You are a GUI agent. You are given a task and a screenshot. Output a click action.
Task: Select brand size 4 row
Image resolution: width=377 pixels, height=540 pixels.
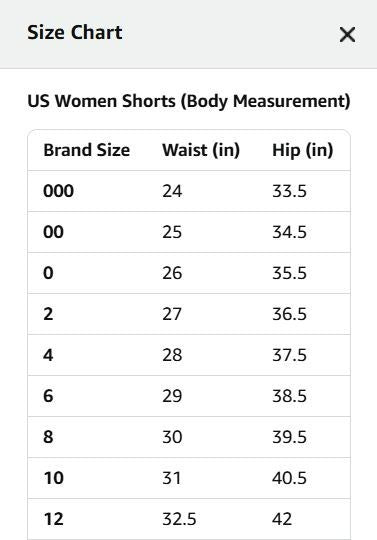[189, 355]
